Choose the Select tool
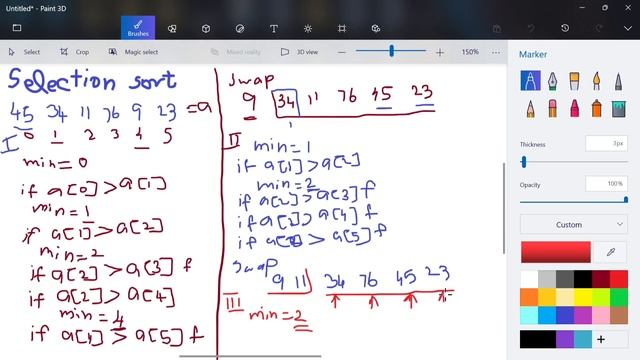Screen dimensions: 640x360 coord(24,52)
